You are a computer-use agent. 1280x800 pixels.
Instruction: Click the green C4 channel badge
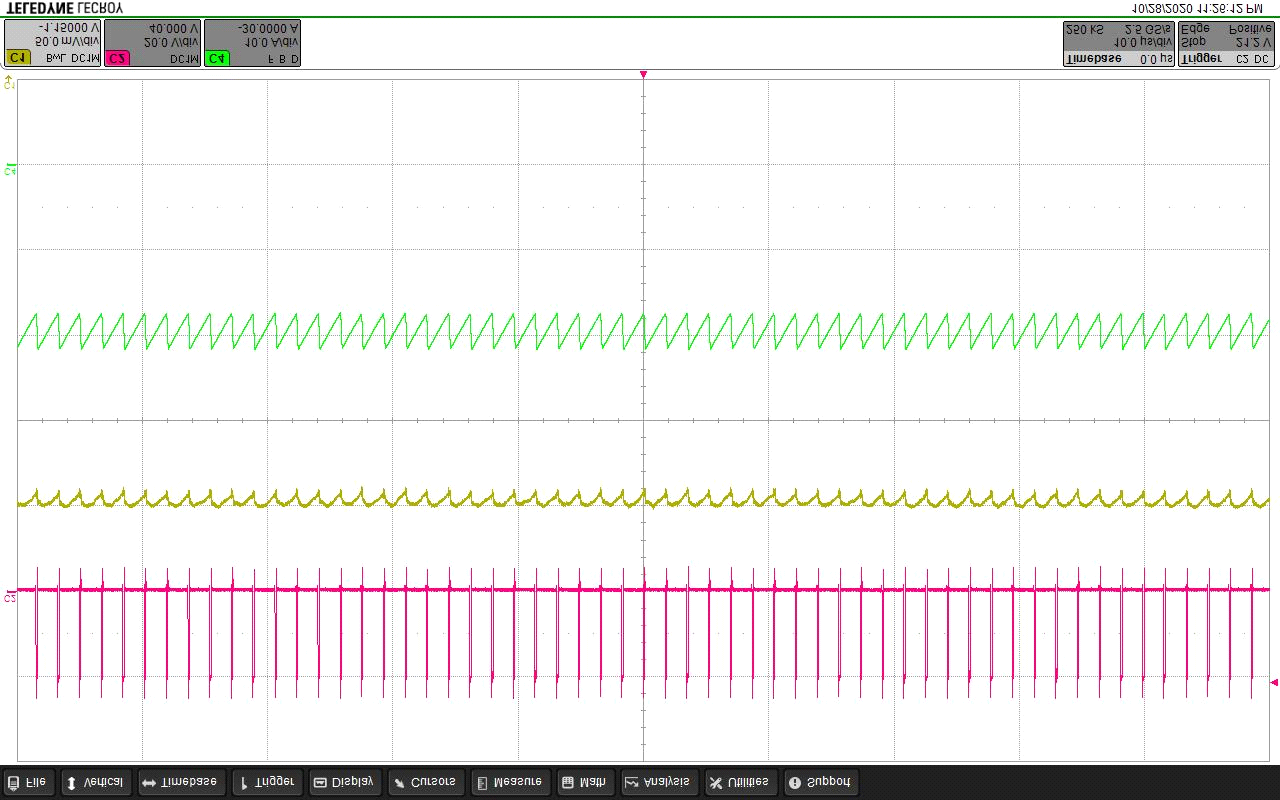(x=217, y=59)
